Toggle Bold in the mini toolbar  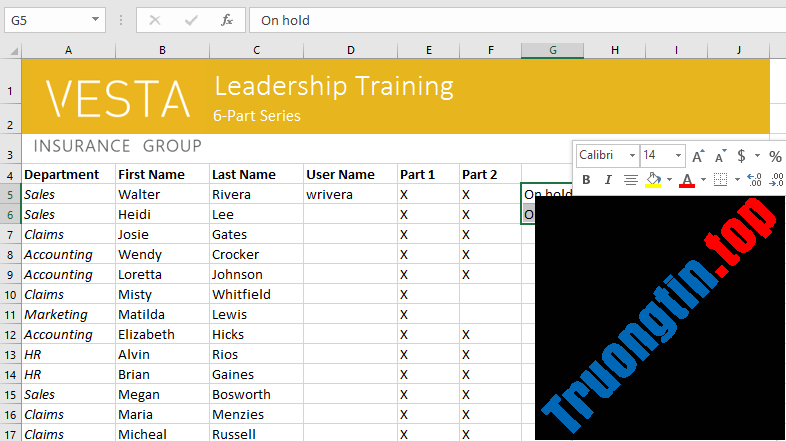coord(586,179)
